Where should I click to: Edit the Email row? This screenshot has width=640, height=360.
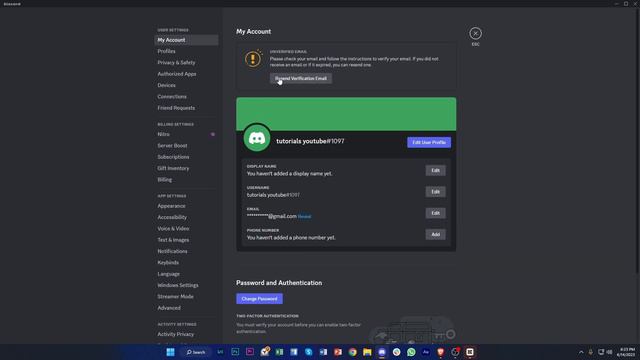[x=436, y=213]
